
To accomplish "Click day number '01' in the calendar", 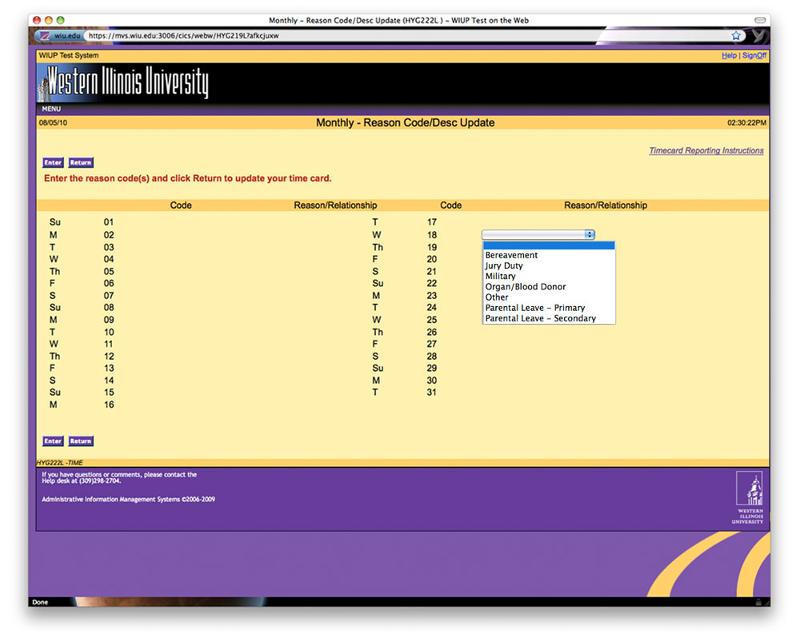I will pos(109,222).
